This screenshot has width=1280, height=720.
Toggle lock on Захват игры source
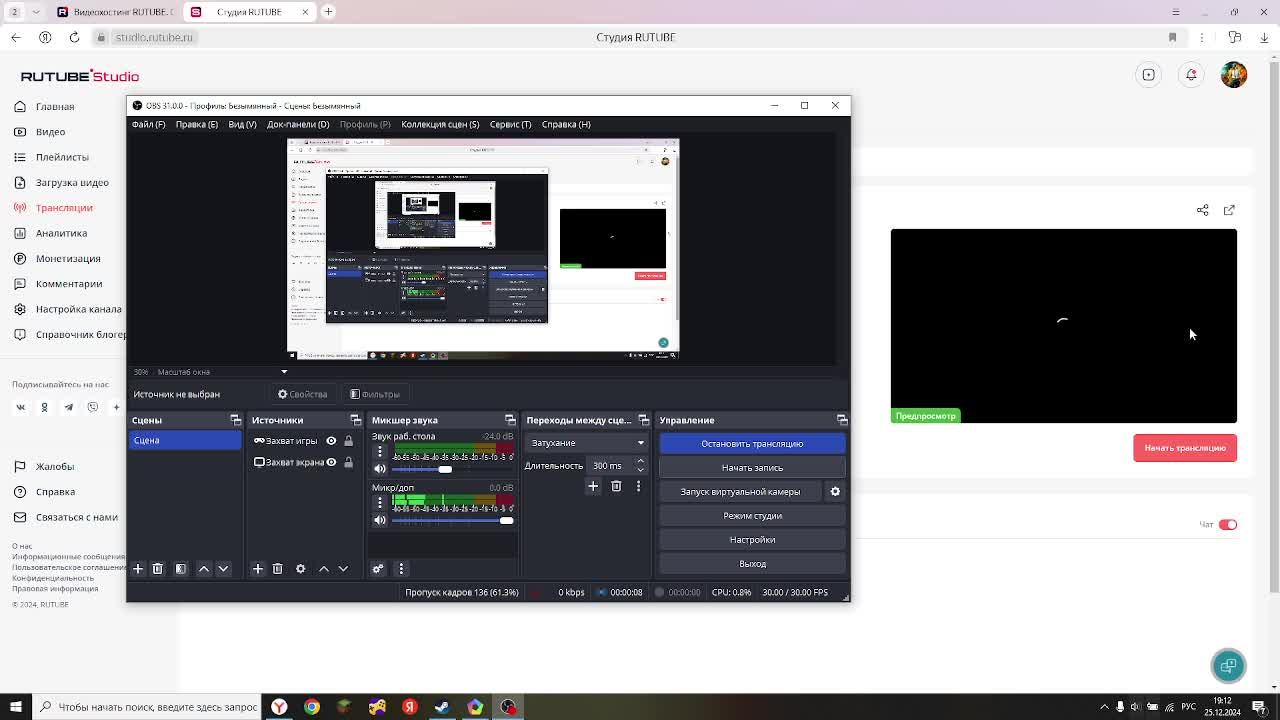coord(348,441)
